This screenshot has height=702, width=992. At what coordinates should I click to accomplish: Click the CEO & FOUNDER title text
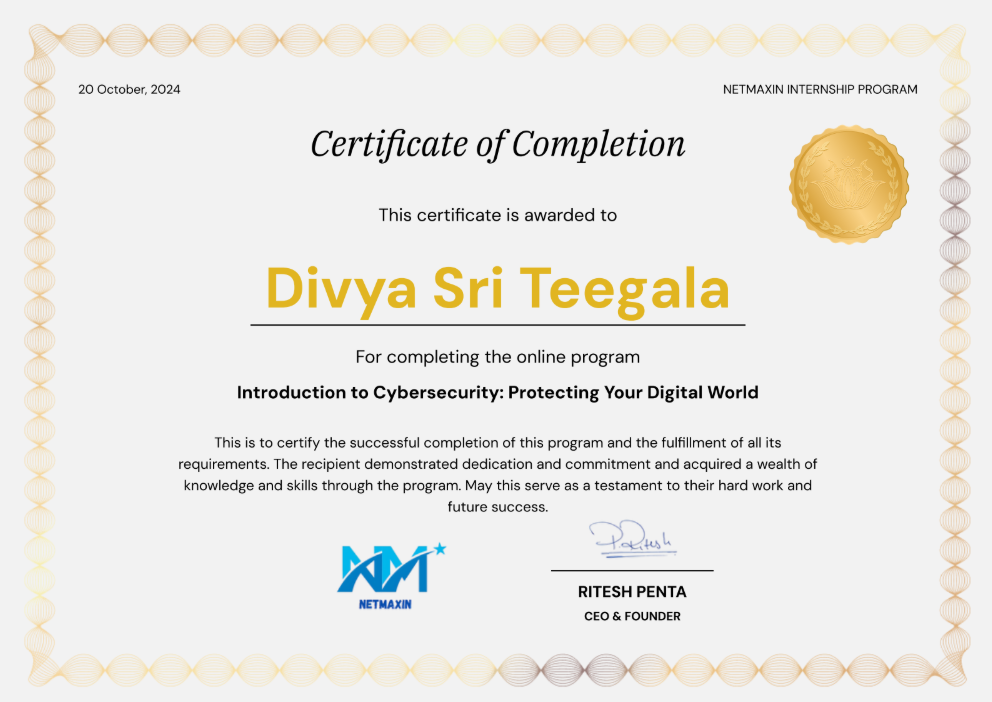[x=632, y=617]
